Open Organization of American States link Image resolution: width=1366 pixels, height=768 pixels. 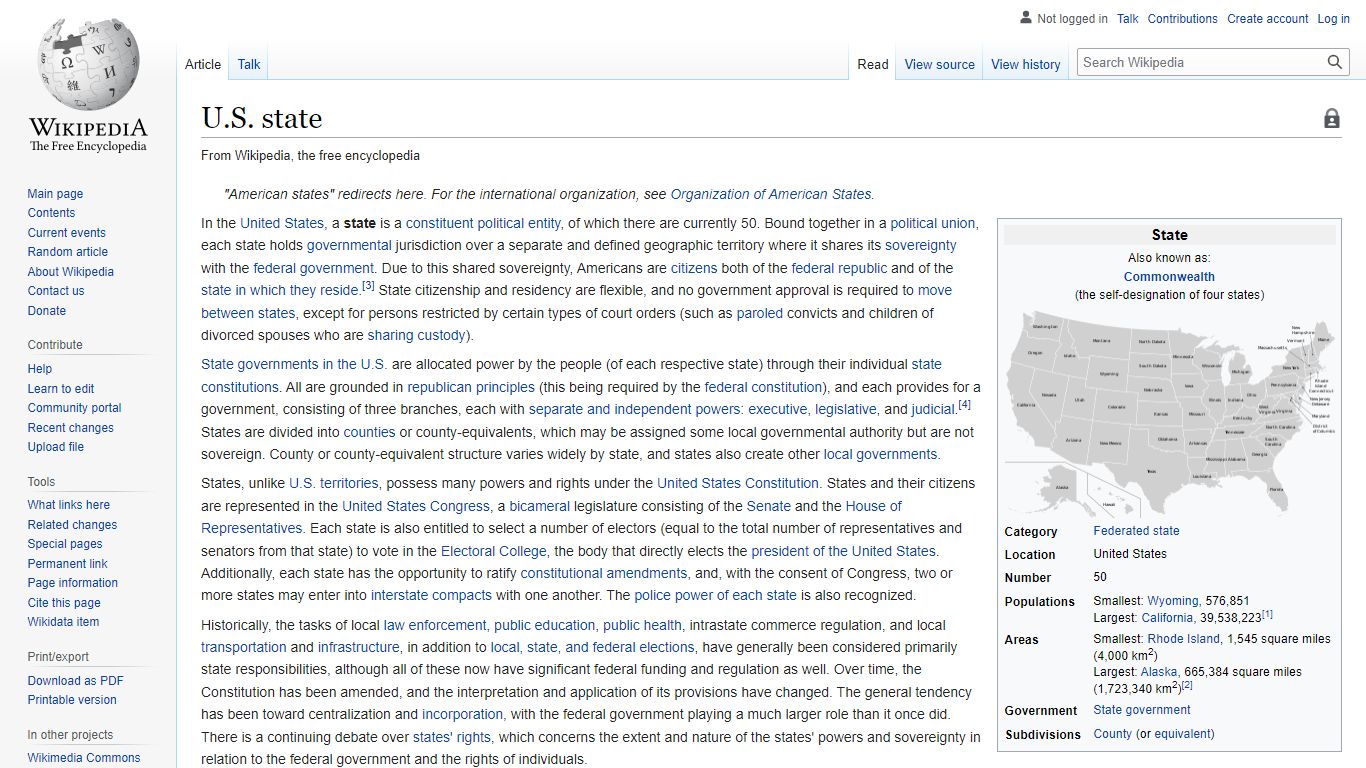[771, 194]
